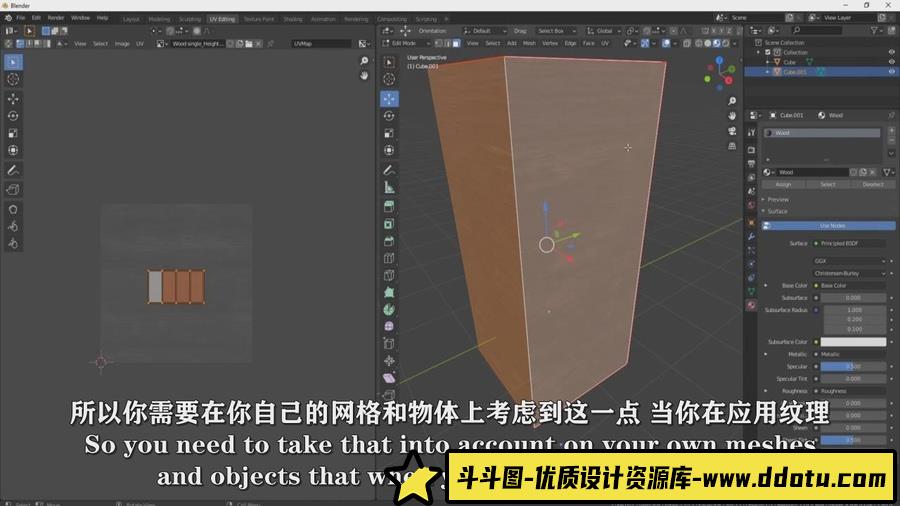Open the Mesh menu in 3D viewport
900x506 pixels.
click(x=529, y=43)
